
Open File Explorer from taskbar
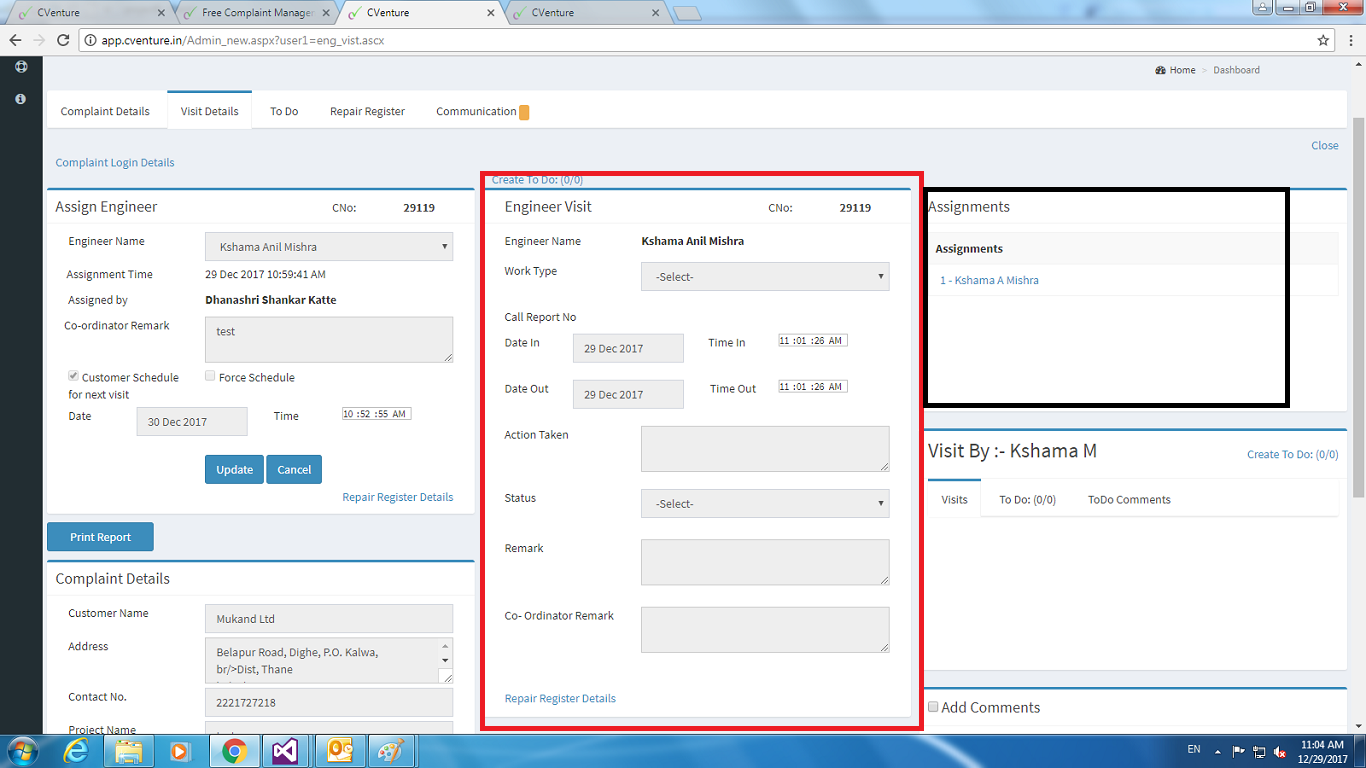[x=129, y=750]
